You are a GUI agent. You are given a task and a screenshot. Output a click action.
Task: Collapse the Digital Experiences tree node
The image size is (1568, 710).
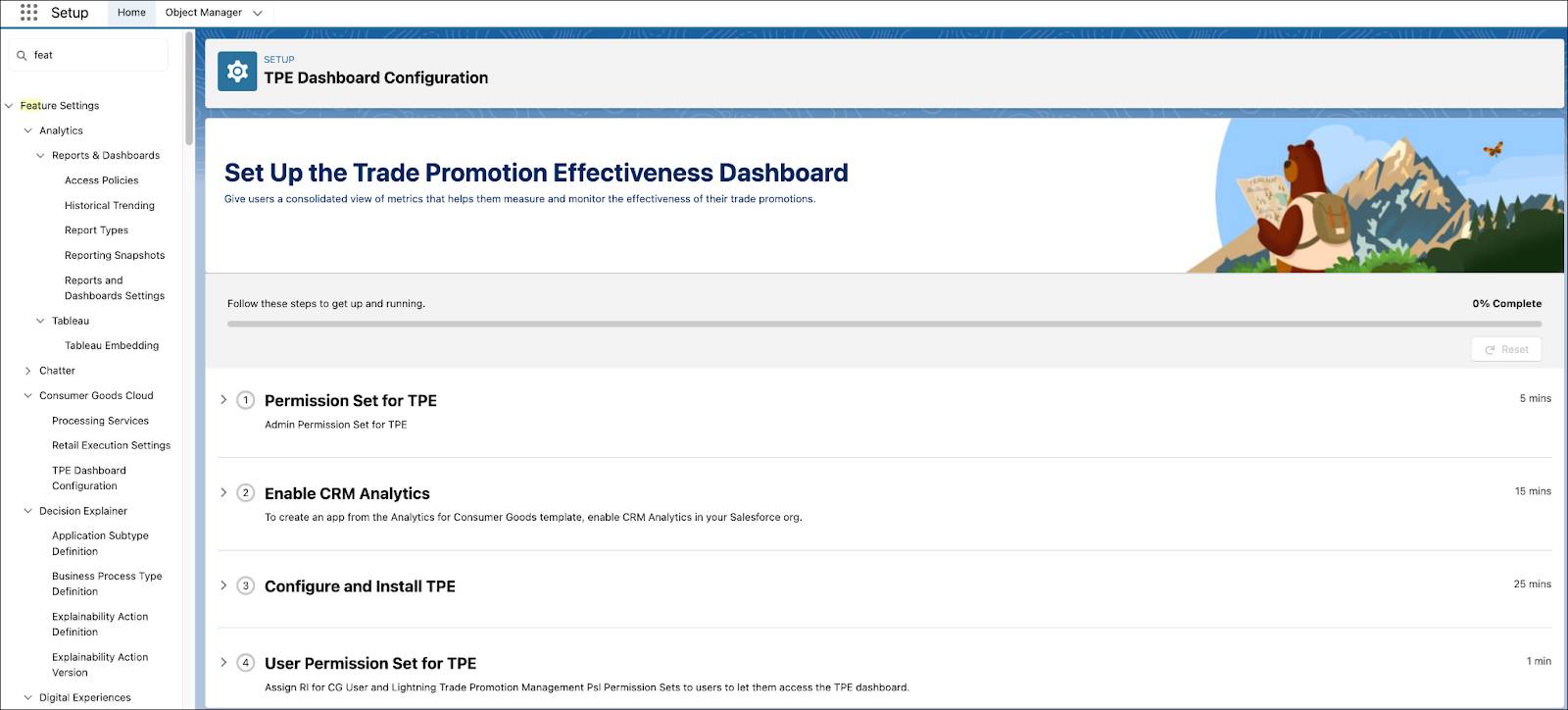(x=27, y=698)
